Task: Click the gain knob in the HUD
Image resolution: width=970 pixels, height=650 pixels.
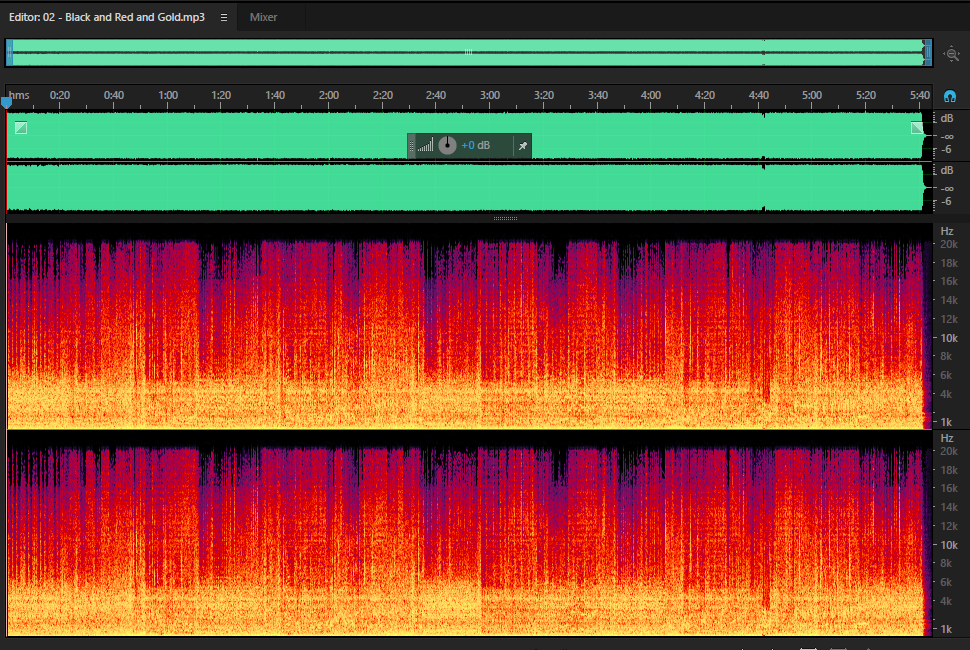Action: click(447, 145)
